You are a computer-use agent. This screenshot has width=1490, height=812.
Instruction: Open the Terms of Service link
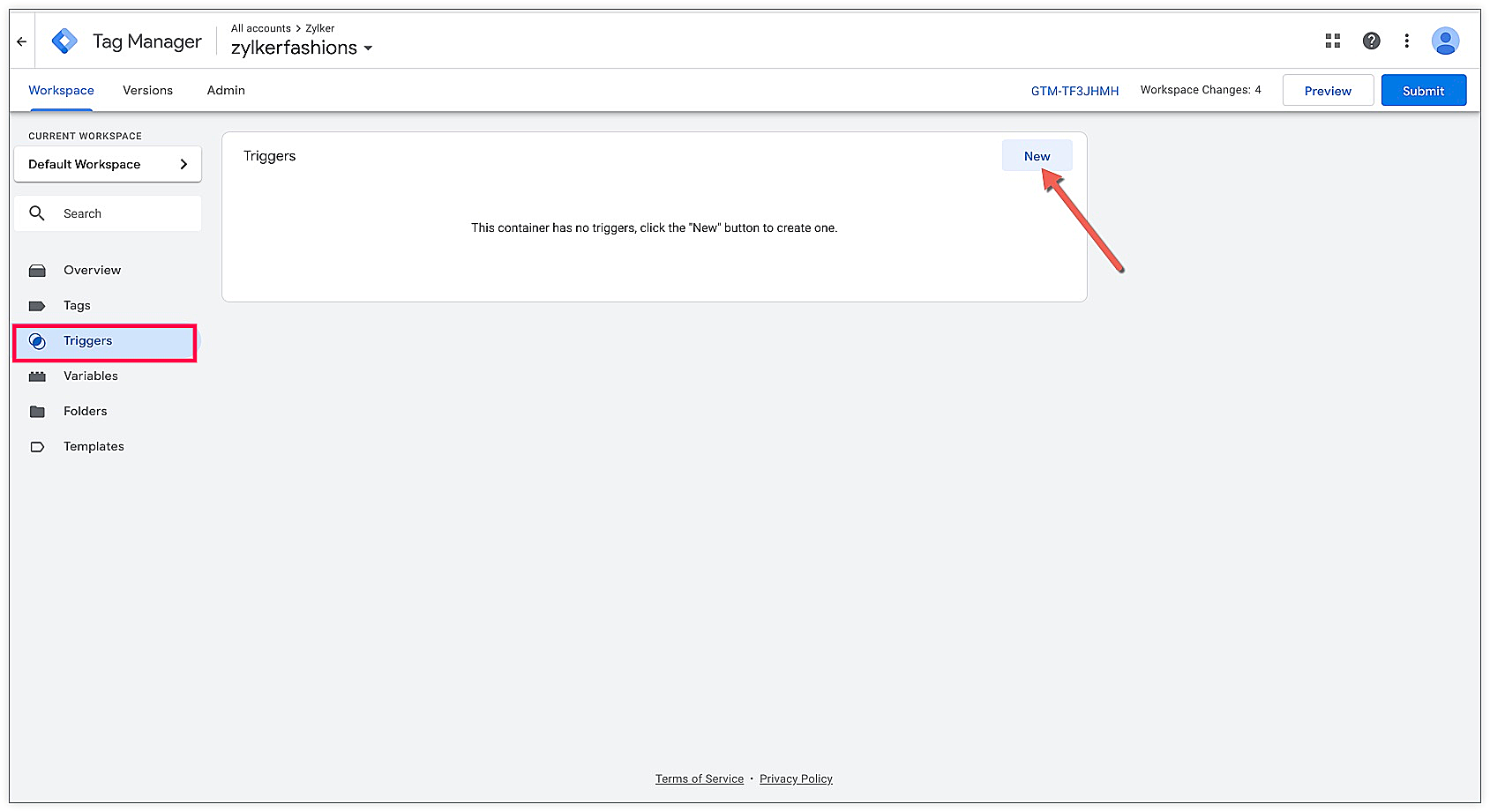pos(700,778)
